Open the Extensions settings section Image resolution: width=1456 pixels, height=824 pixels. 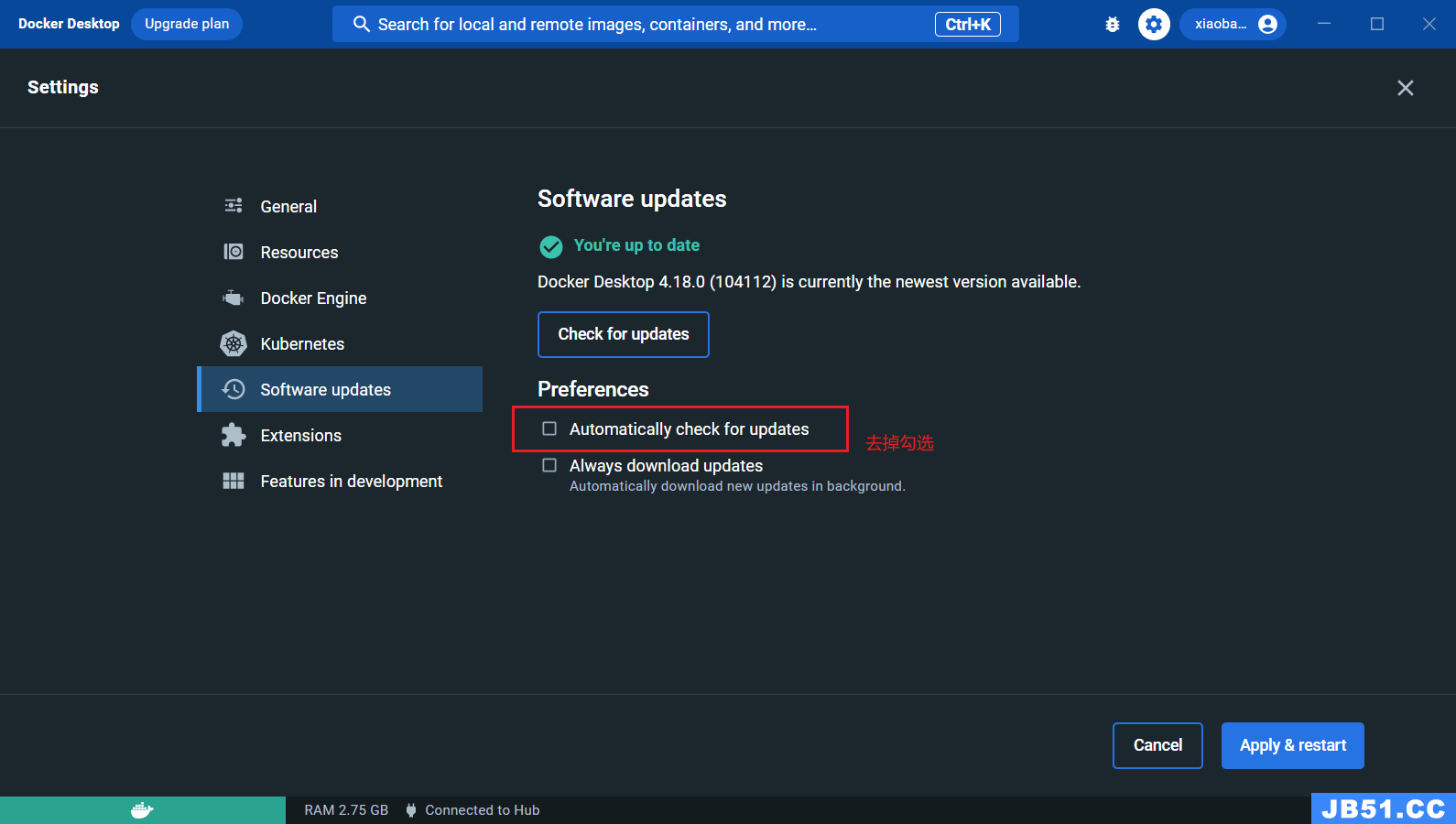[340, 435]
